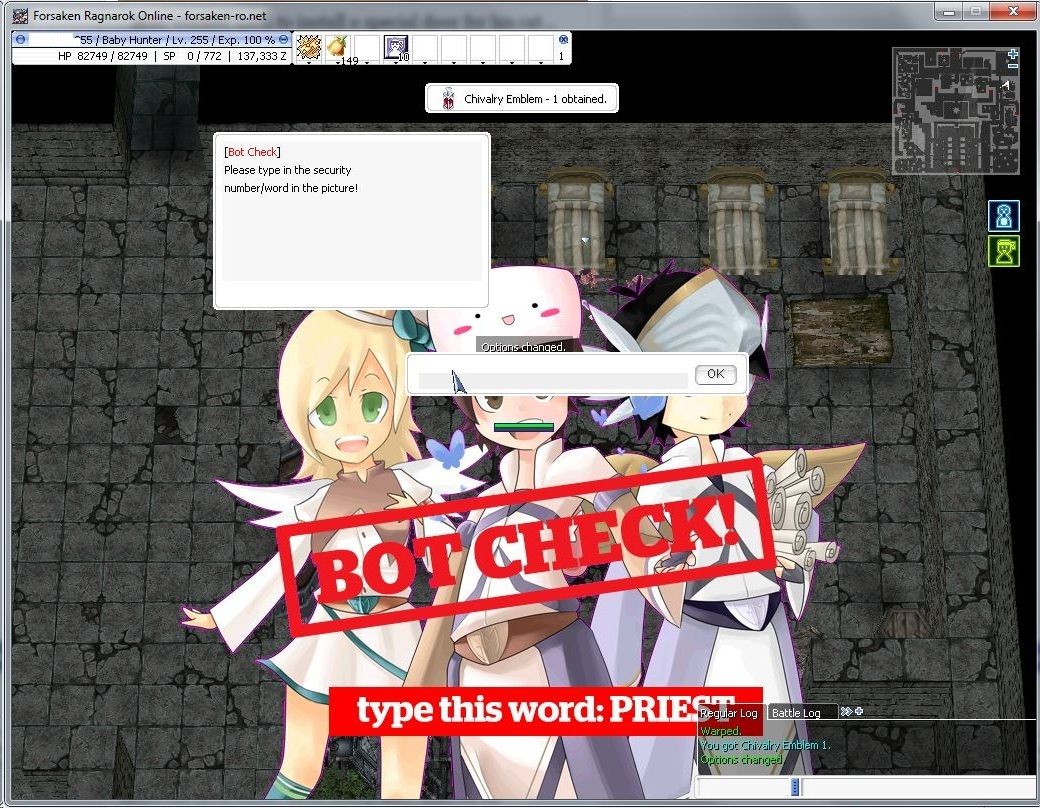Click the Forsaken Ragnarok Online title bar icon

coord(21,15)
